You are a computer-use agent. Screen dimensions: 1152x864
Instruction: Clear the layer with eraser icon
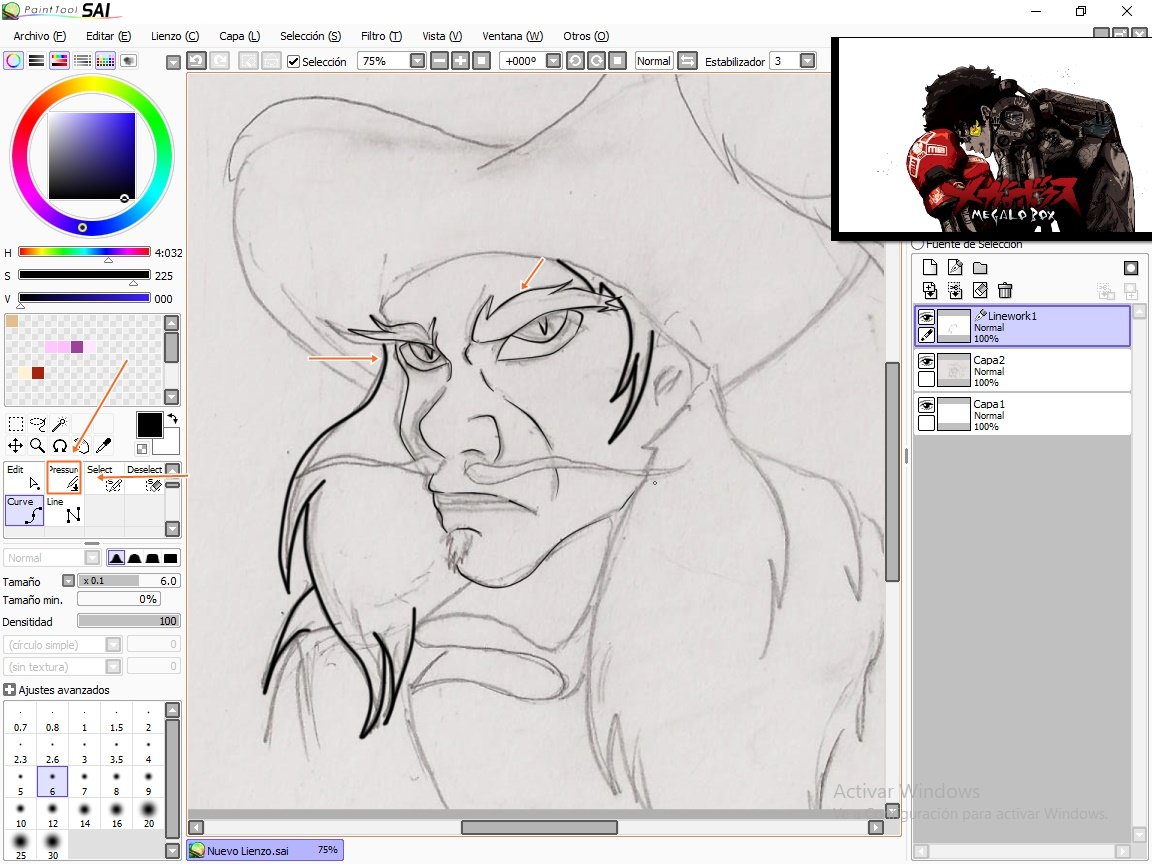(x=980, y=290)
